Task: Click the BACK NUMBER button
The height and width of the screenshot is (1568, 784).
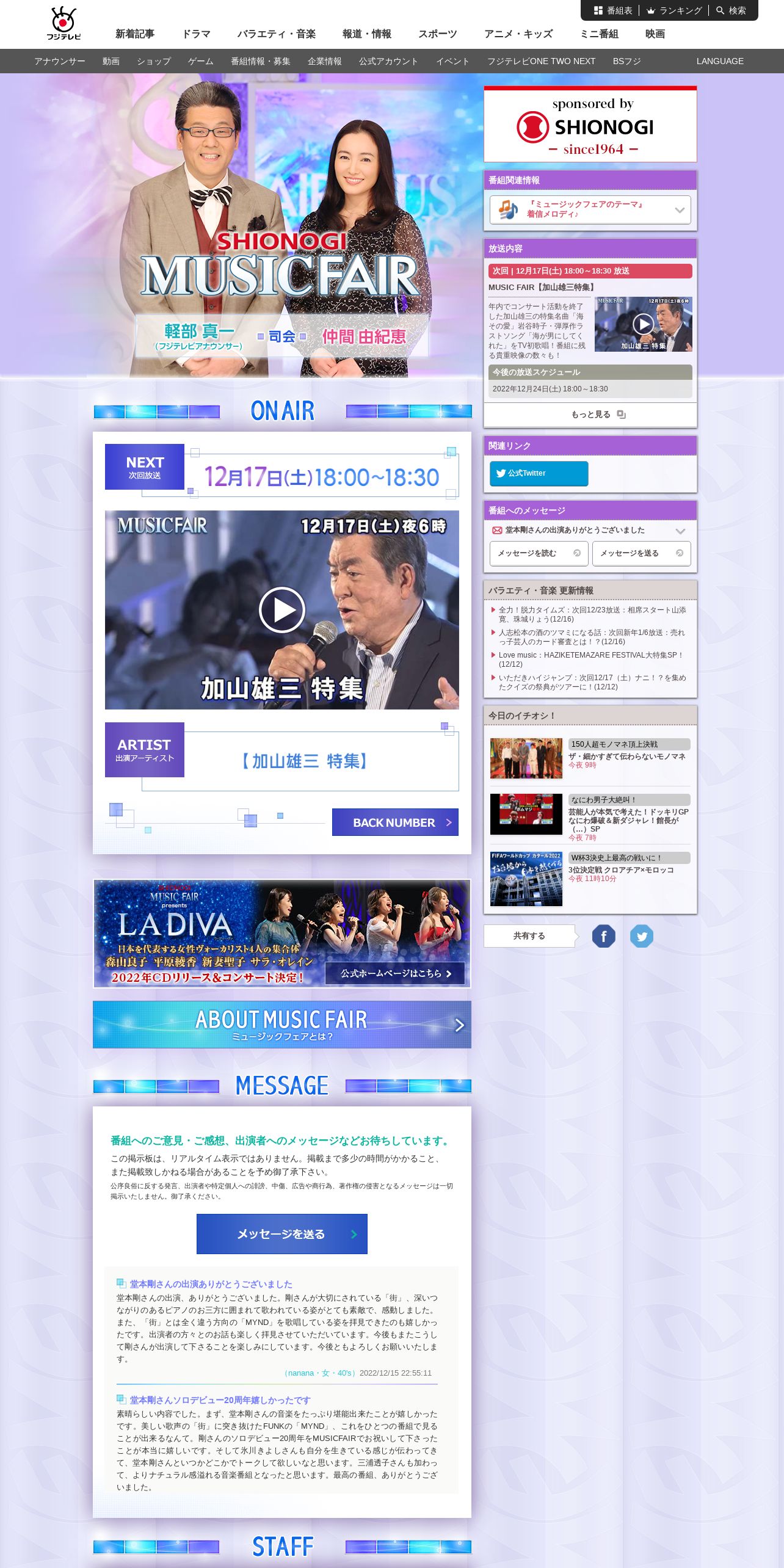Action: tap(395, 822)
